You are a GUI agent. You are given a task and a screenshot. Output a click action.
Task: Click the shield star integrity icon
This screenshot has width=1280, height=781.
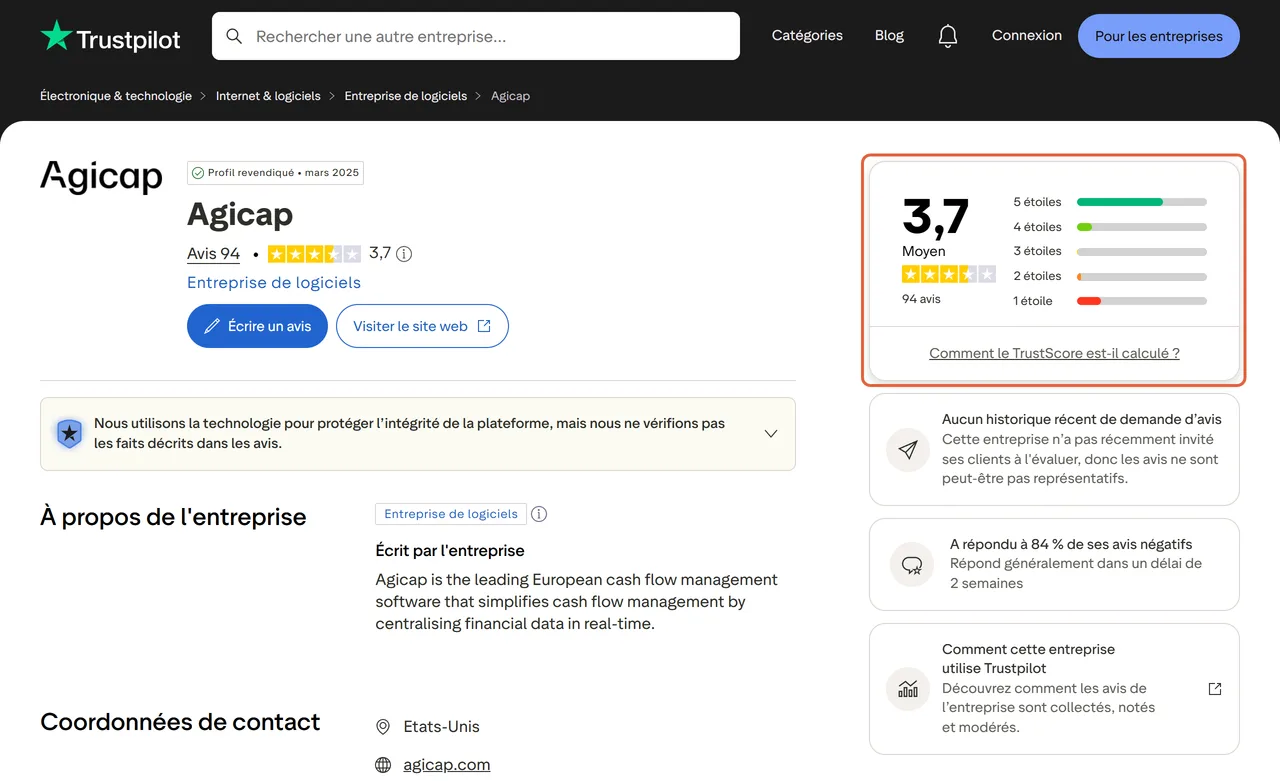pos(69,433)
